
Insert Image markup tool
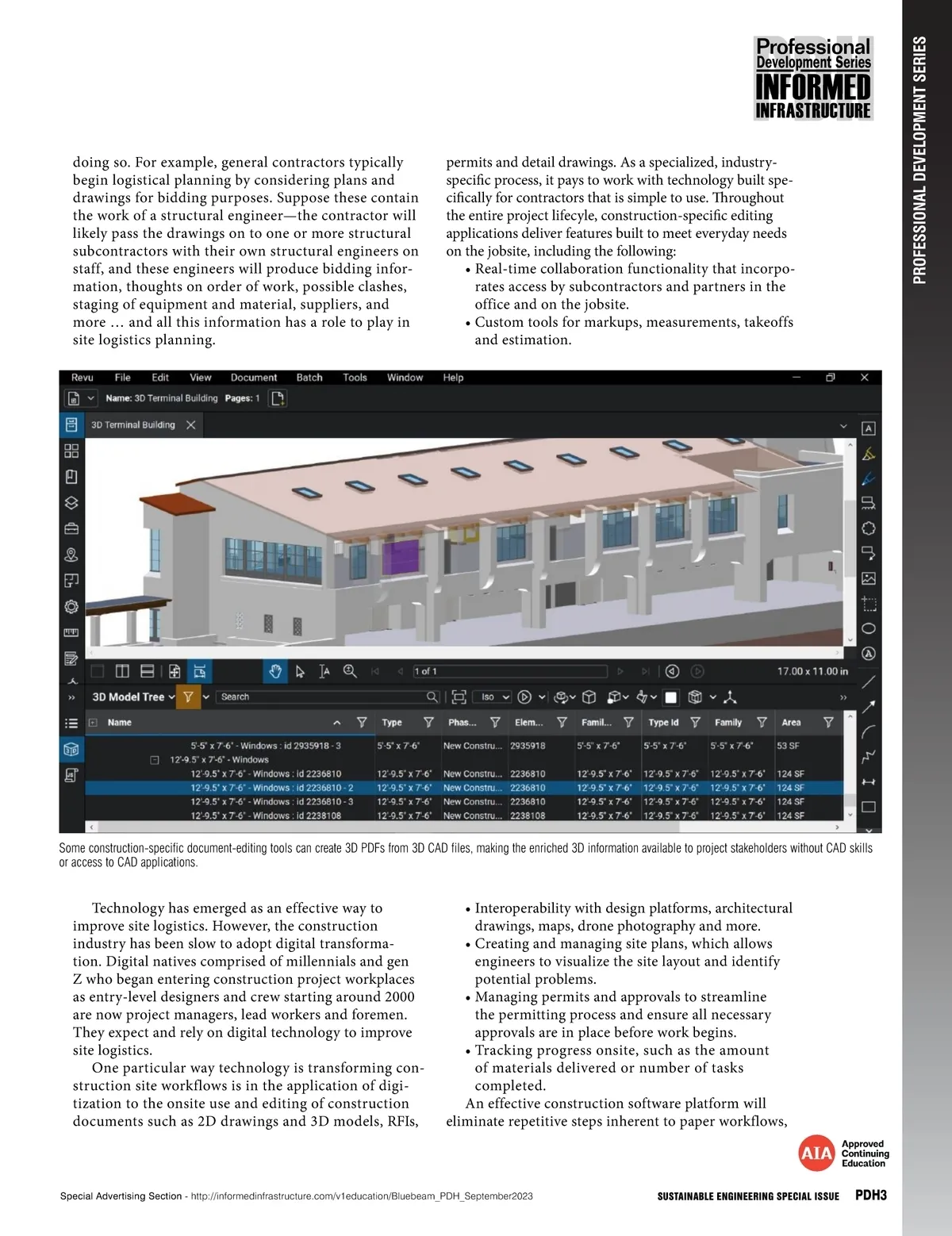tap(869, 578)
